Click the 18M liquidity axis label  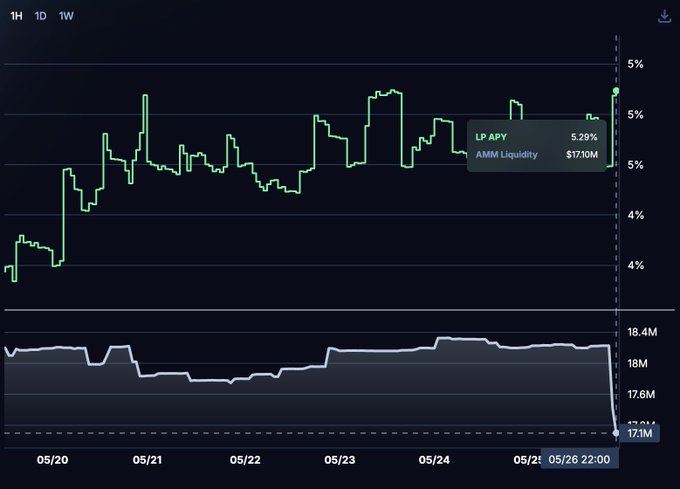[638, 363]
